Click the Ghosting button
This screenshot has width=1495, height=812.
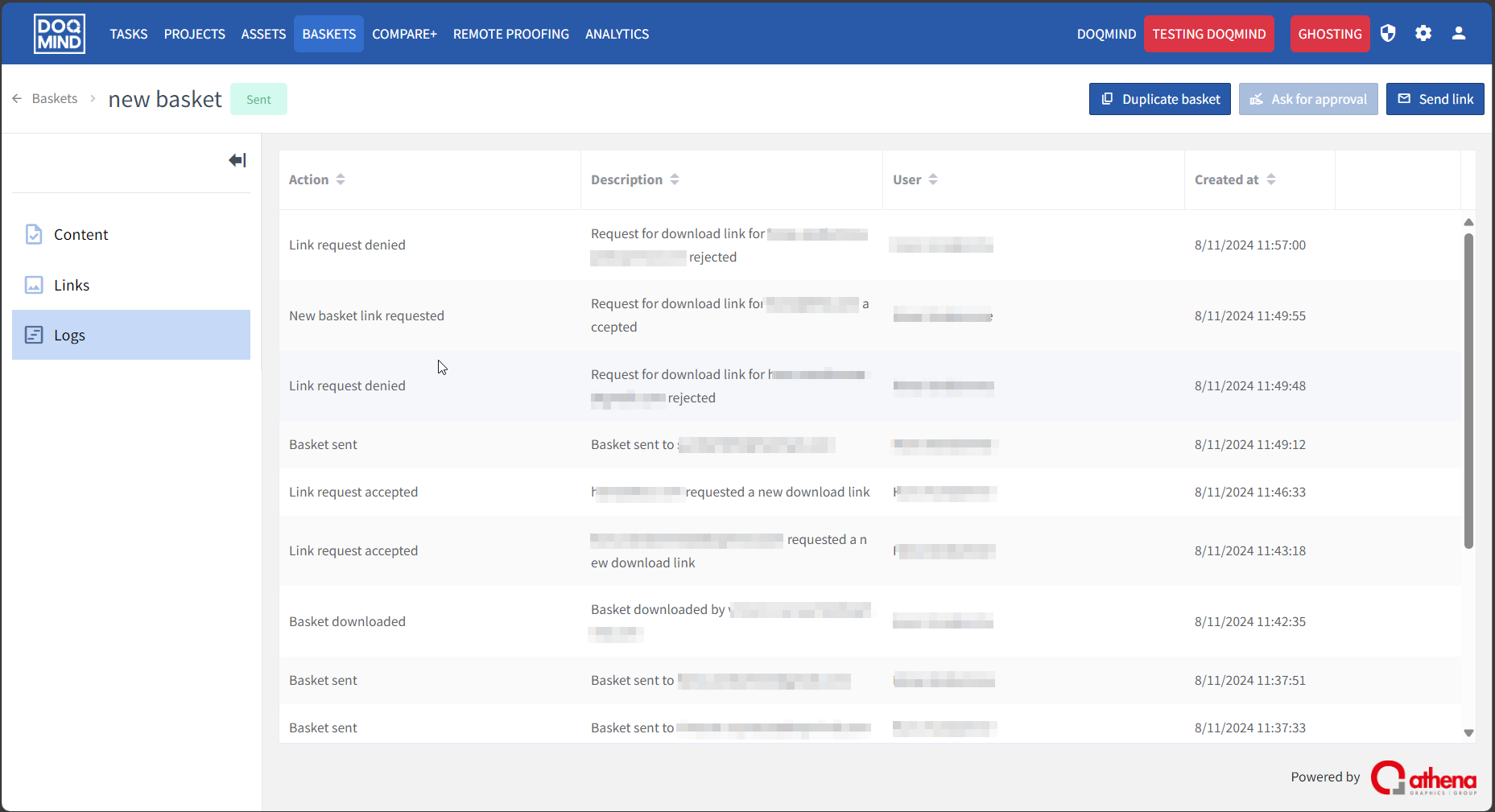(x=1329, y=34)
